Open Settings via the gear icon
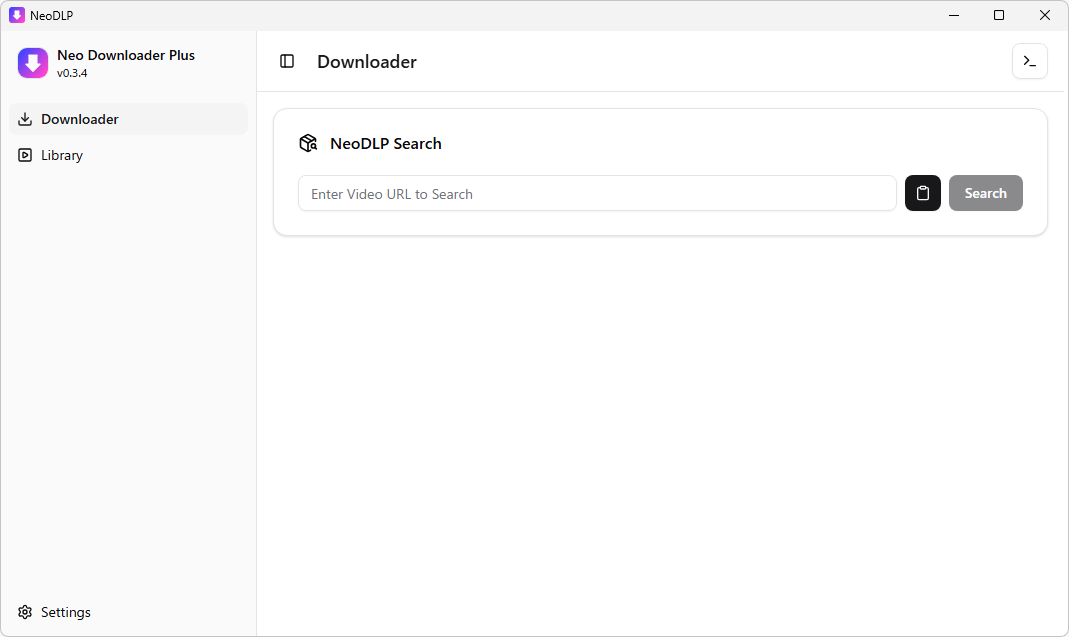The height and width of the screenshot is (637, 1069). [25, 612]
